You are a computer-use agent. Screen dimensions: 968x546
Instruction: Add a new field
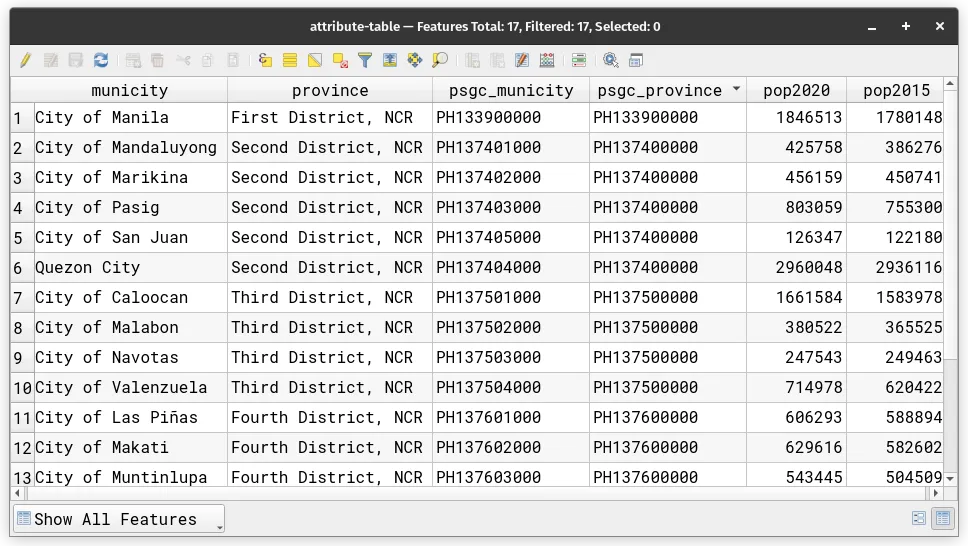pyautogui.click(x=472, y=60)
